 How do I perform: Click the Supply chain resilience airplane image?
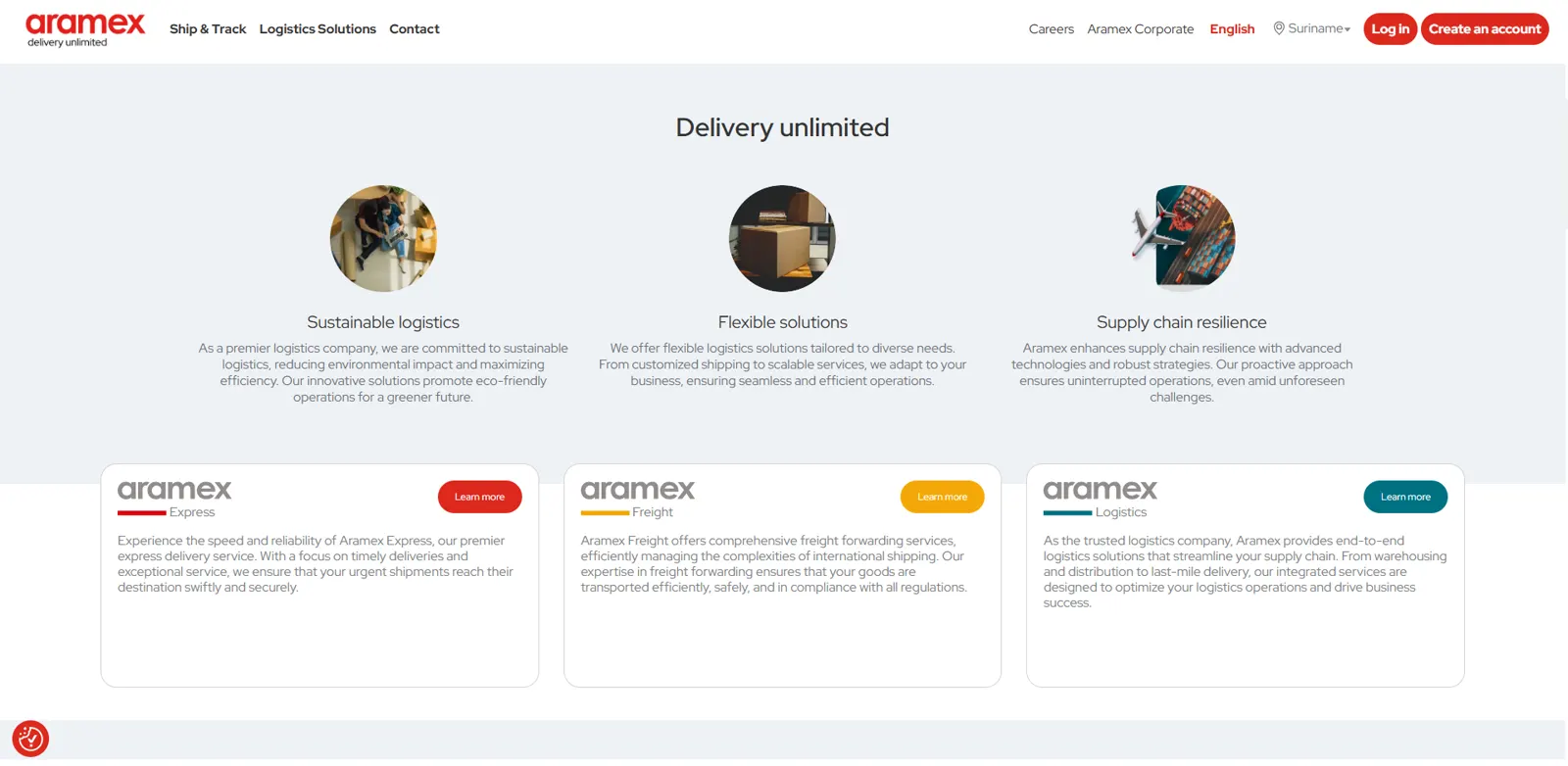tap(1182, 238)
